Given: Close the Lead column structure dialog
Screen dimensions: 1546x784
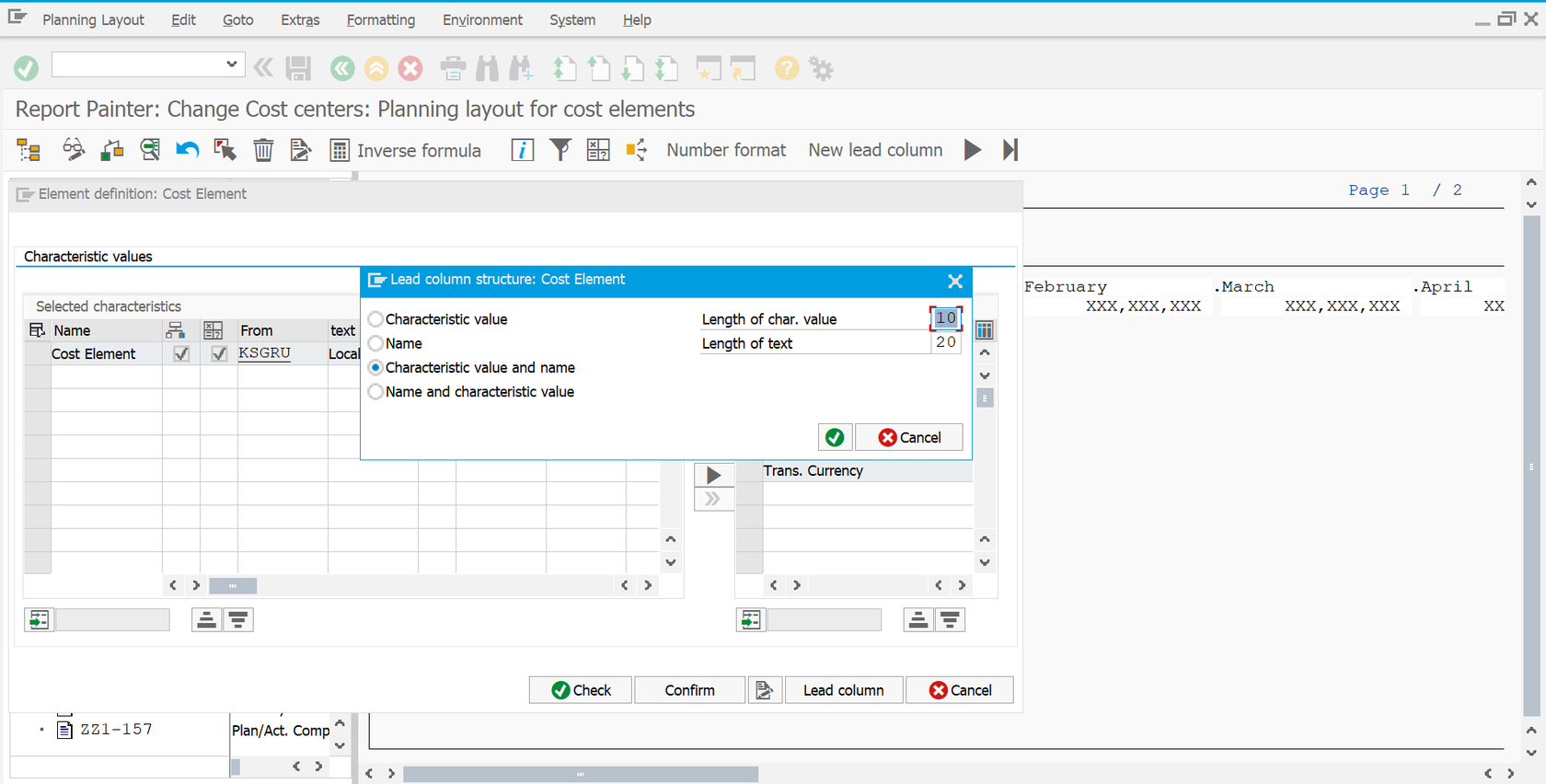Looking at the screenshot, I should [x=955, y=281].
